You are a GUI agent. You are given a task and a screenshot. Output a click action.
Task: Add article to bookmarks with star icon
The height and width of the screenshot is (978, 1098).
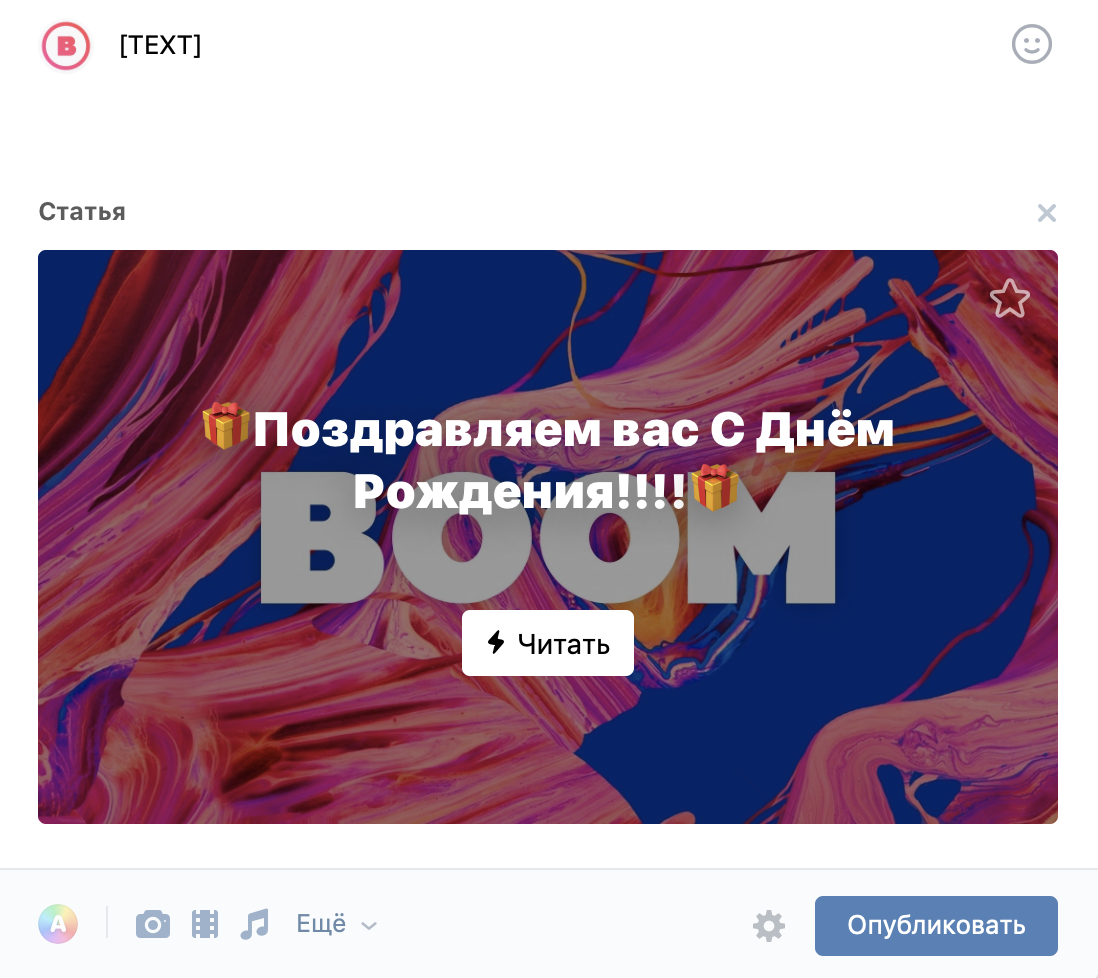click(x=1009, y=299)
